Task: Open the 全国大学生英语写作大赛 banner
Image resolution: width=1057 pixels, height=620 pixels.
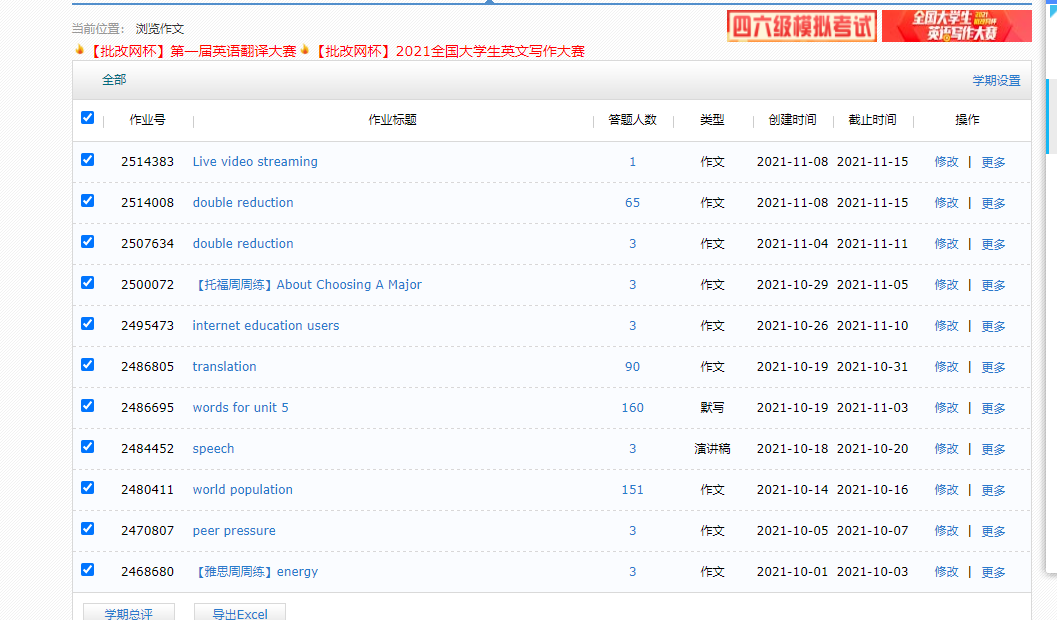Action: 955,26
